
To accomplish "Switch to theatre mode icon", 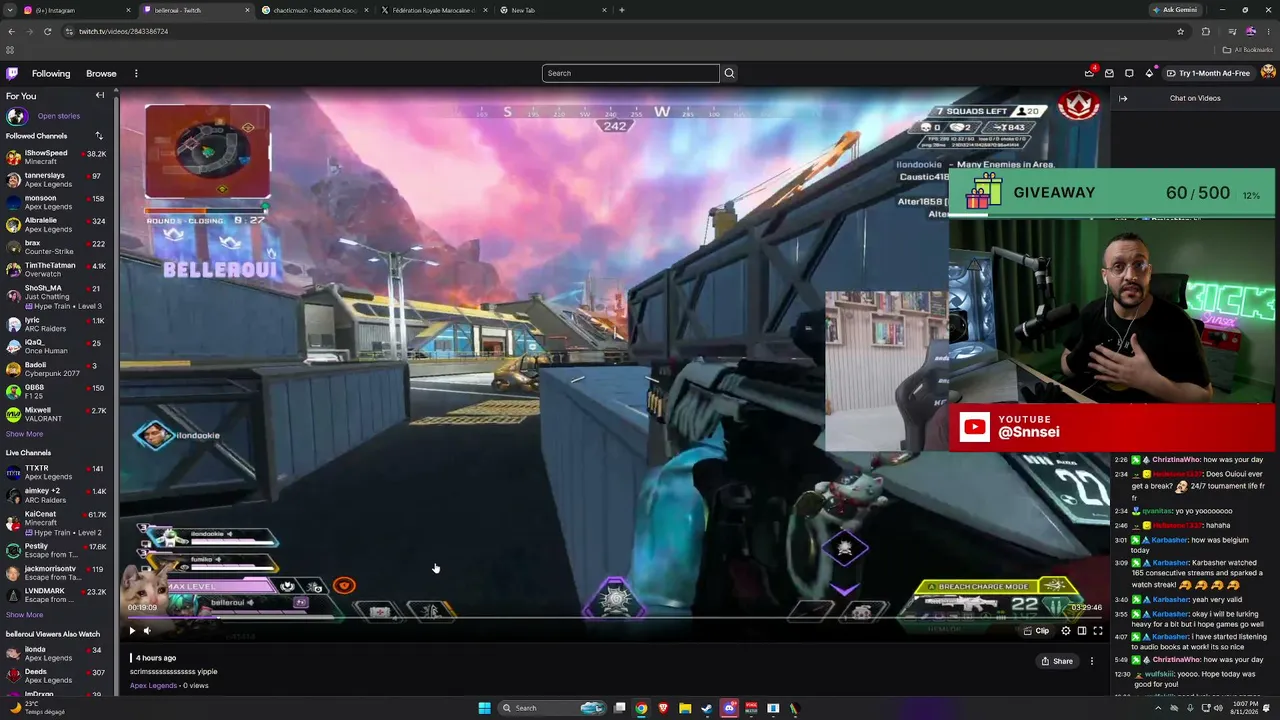I will click(1081, 631).
